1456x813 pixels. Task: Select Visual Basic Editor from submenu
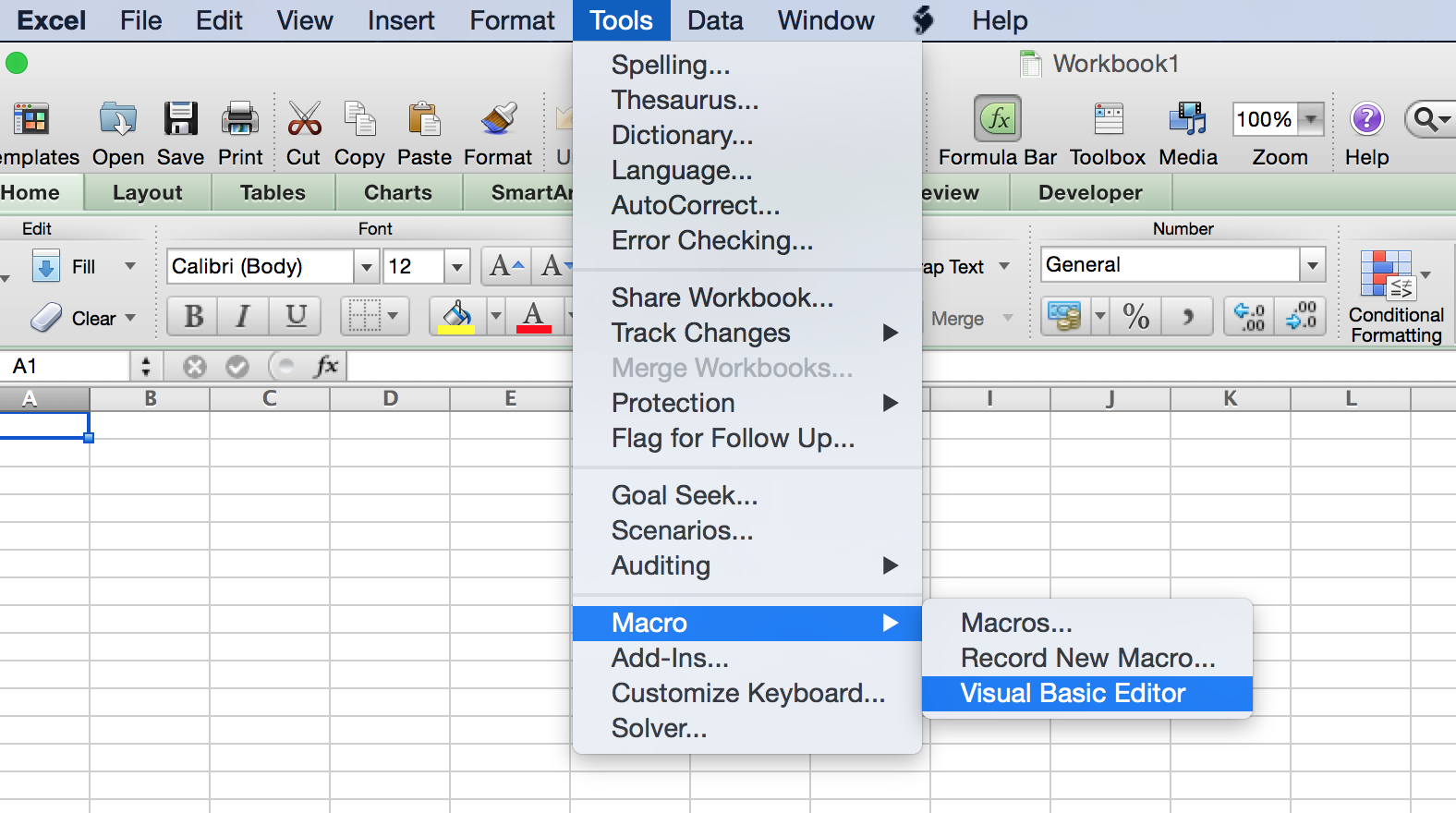coord(1073,694)
